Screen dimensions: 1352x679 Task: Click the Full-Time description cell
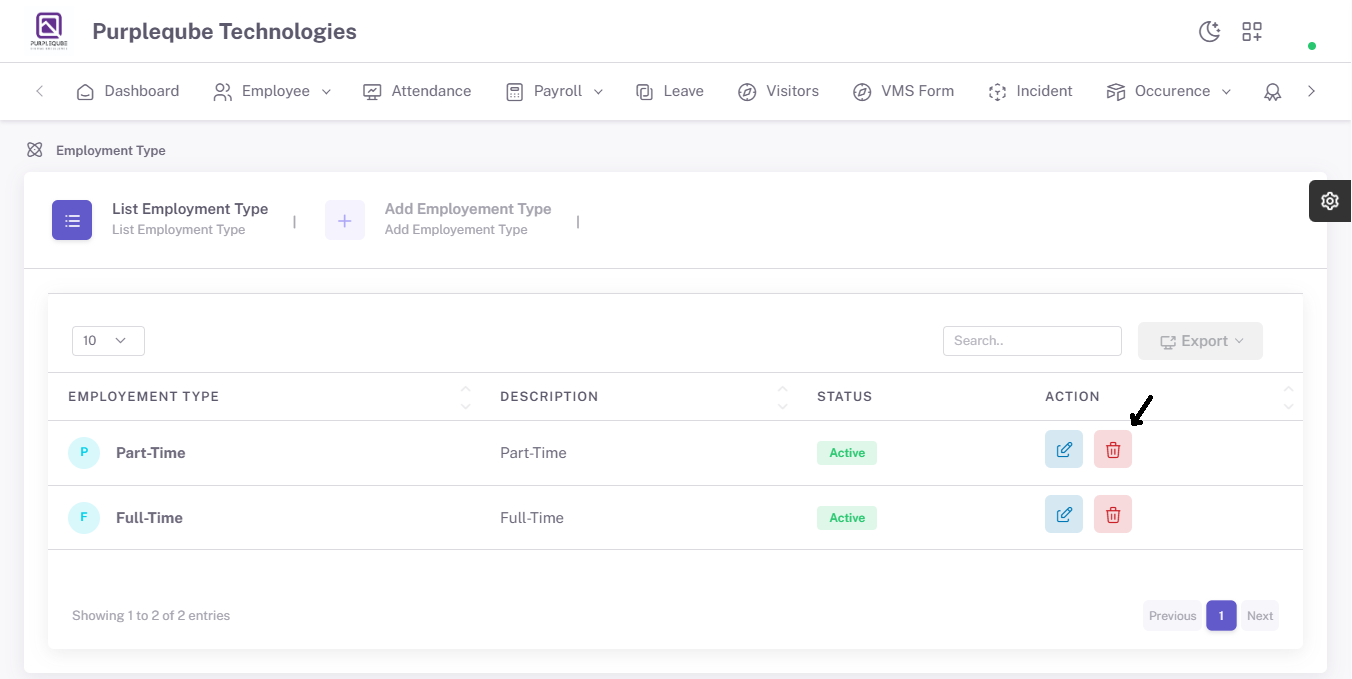tap(532, 518)
